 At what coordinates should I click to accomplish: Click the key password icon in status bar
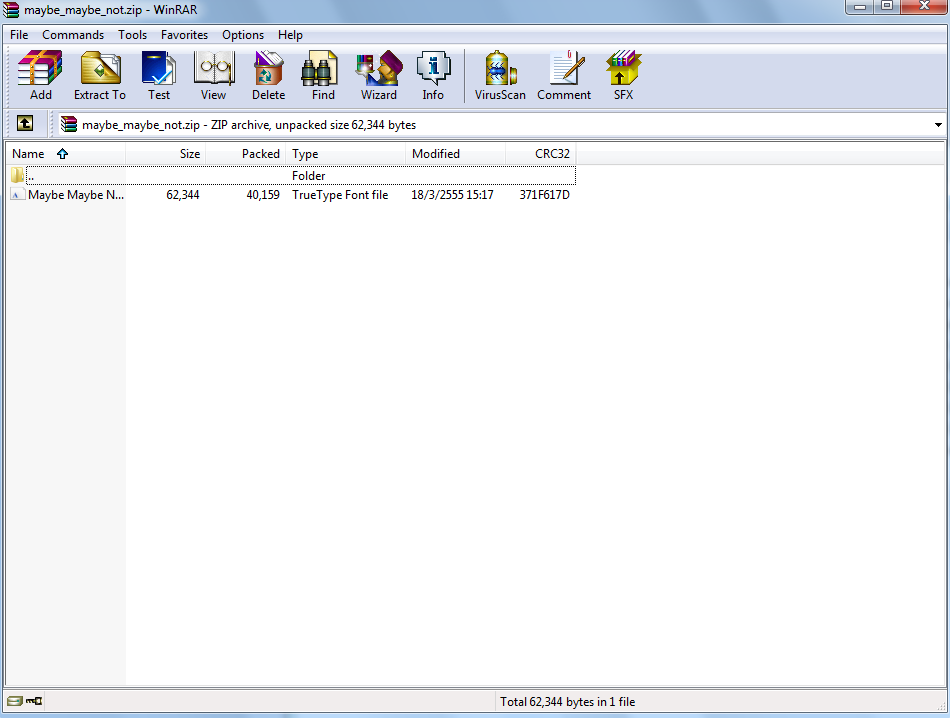(x=34, y=701)
